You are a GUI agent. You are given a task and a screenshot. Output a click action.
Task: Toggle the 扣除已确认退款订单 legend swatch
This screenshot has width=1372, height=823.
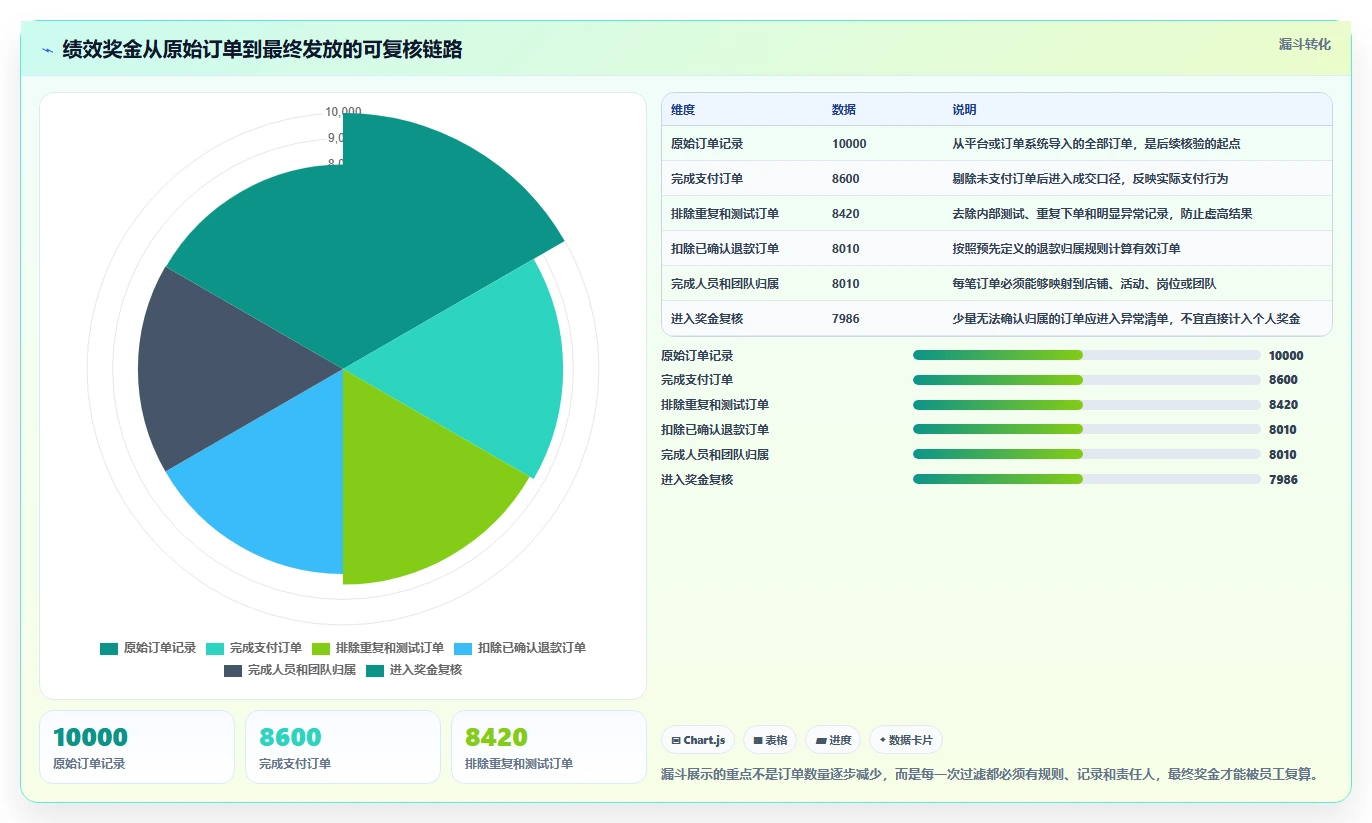pos(463,648)
